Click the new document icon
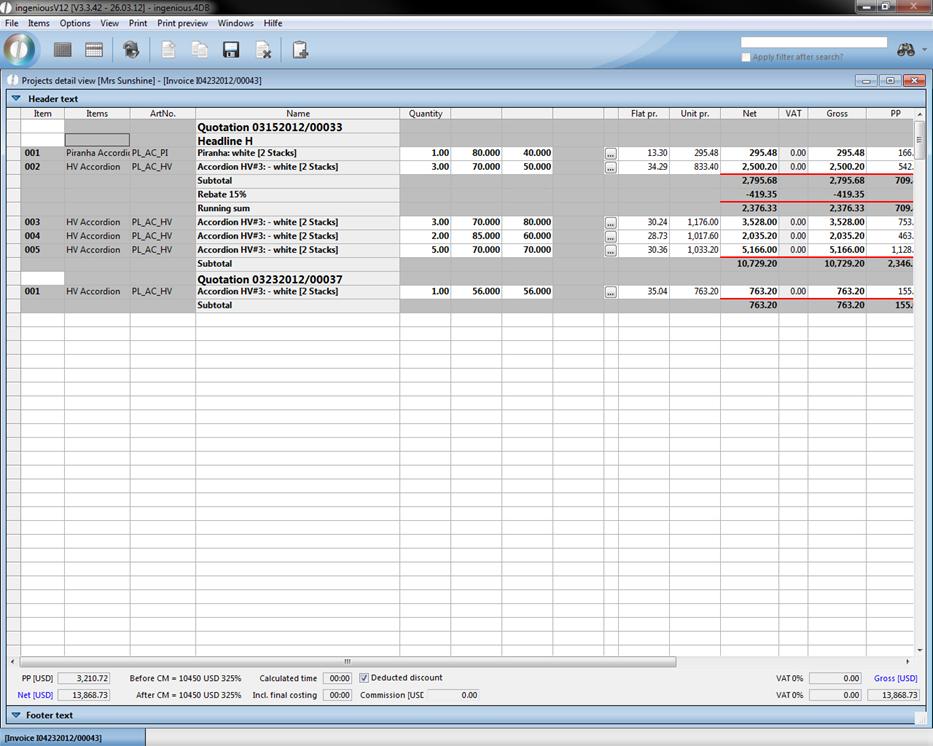 pyautogui.click(x=168, y=50)
